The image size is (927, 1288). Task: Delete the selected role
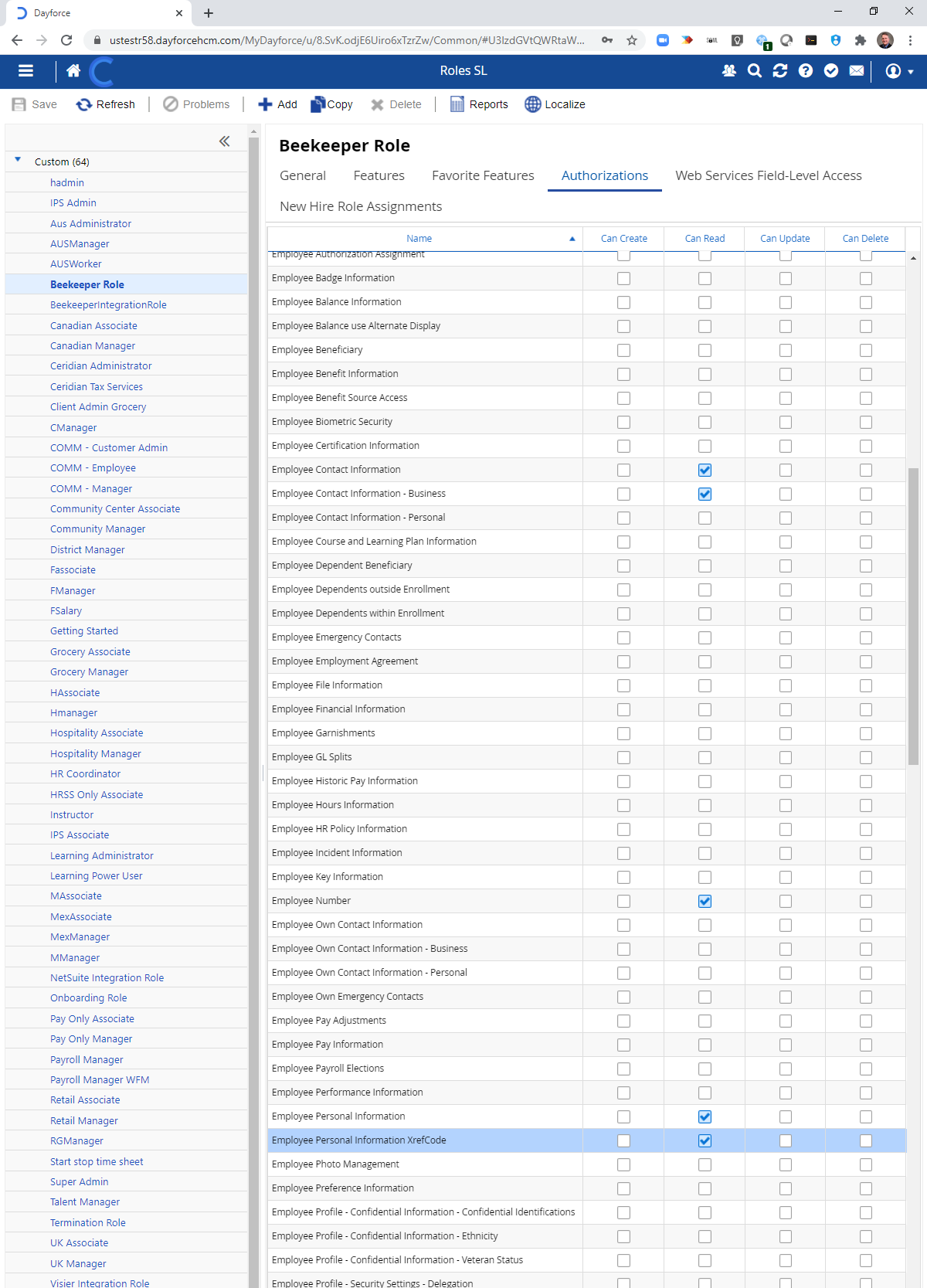(x=396, y=104)
